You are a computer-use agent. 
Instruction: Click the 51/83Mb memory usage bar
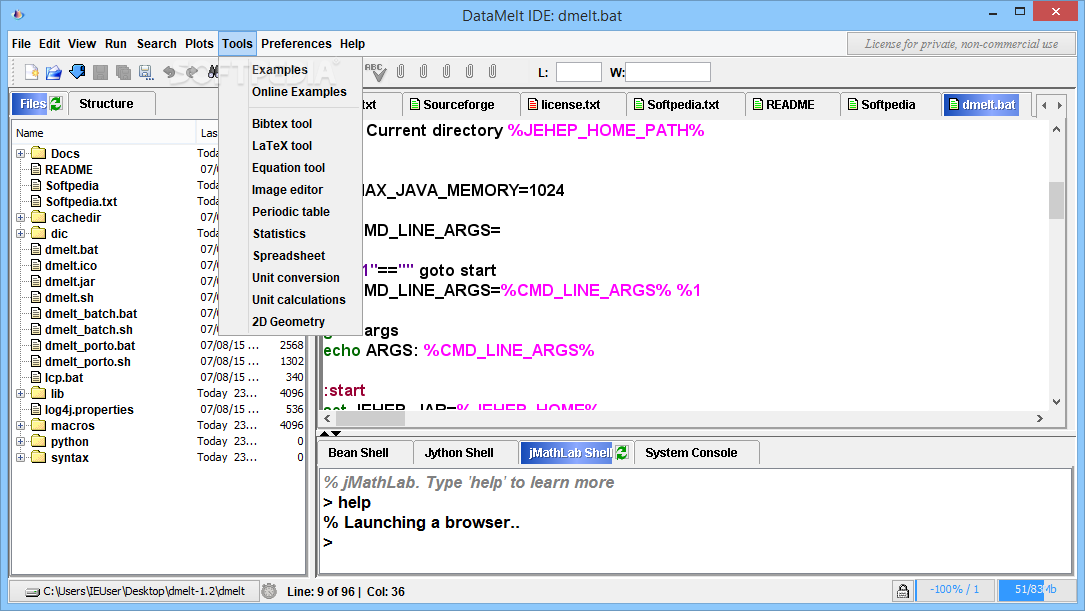click(x=1035, y=590)
